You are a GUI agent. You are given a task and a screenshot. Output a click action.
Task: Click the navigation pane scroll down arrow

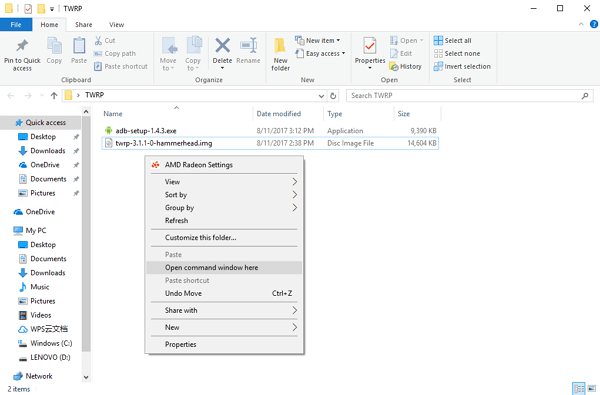click(x=86, y=377)
